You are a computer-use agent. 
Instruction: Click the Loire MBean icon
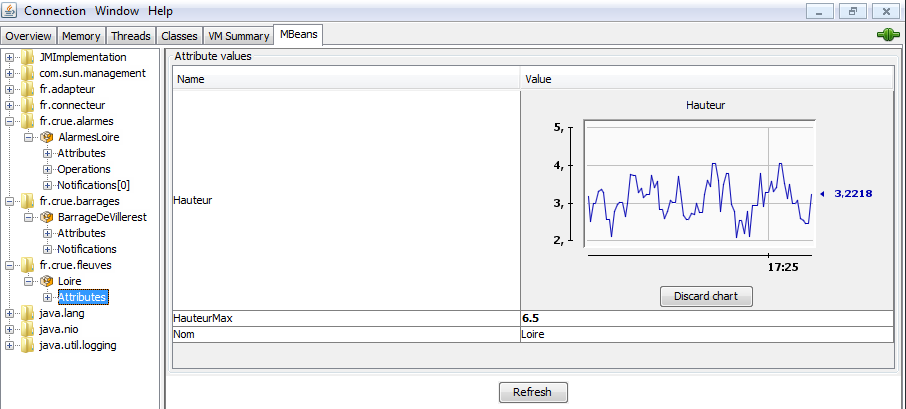click(x=46, y=281)
